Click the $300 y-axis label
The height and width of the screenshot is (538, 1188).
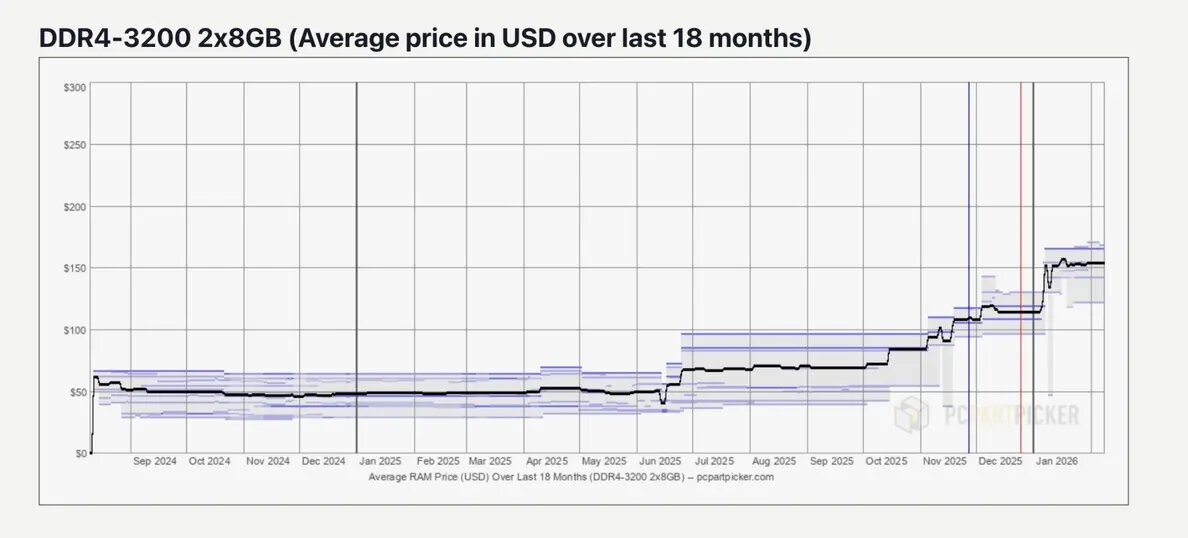[x=75, y=88]
